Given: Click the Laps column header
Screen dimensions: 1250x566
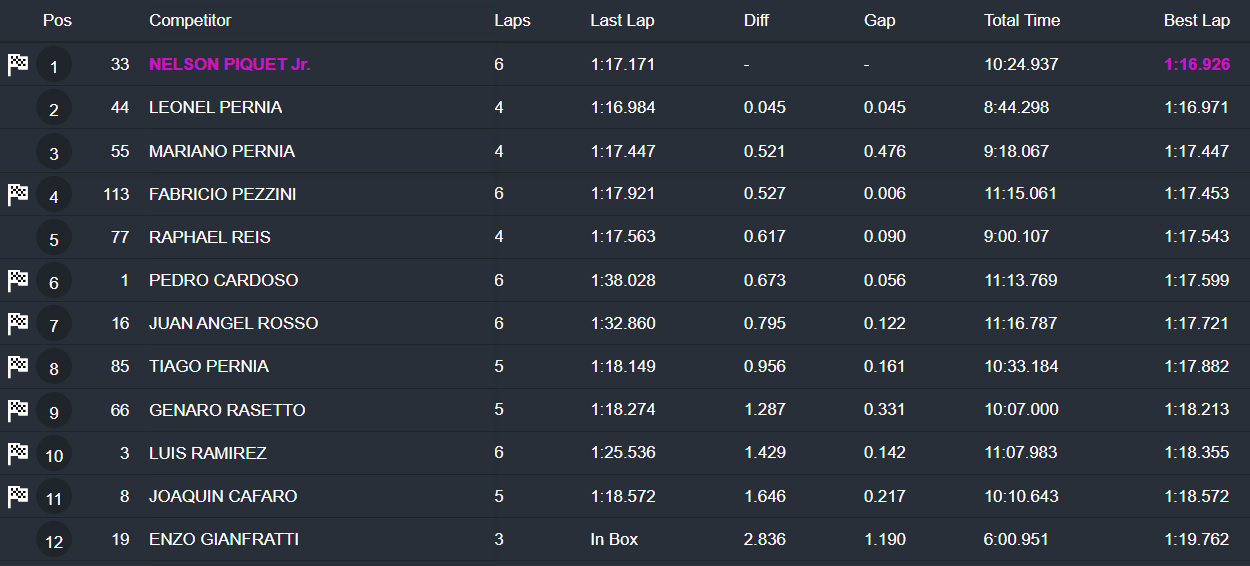Looking at the screenshot, I should coord(512,20).
